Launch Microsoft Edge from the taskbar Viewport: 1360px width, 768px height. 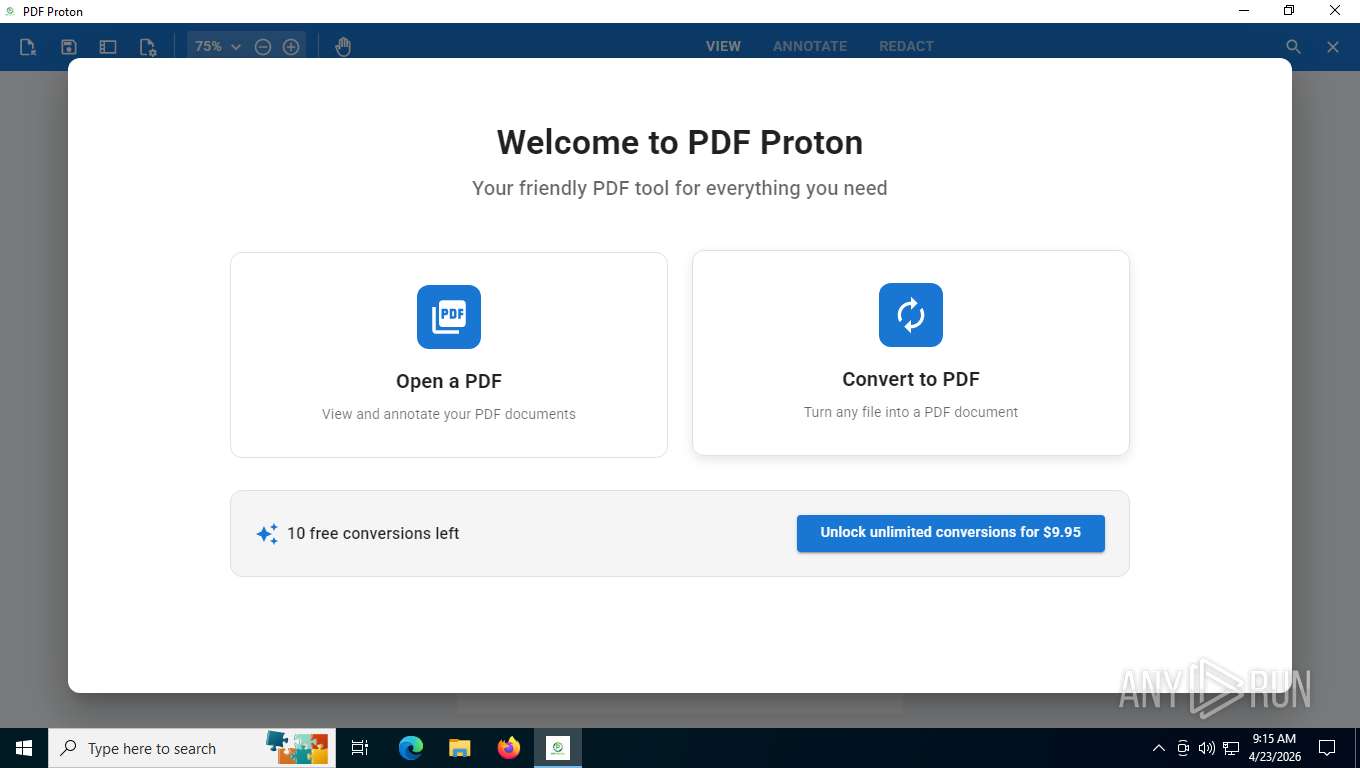411,748
